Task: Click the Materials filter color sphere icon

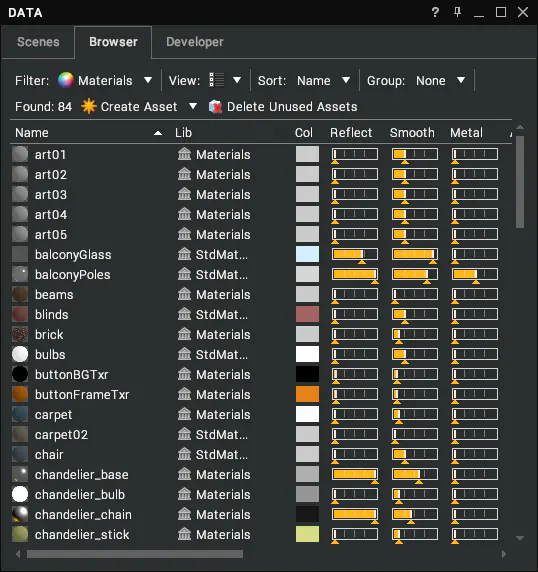Action: coord(66,80)
